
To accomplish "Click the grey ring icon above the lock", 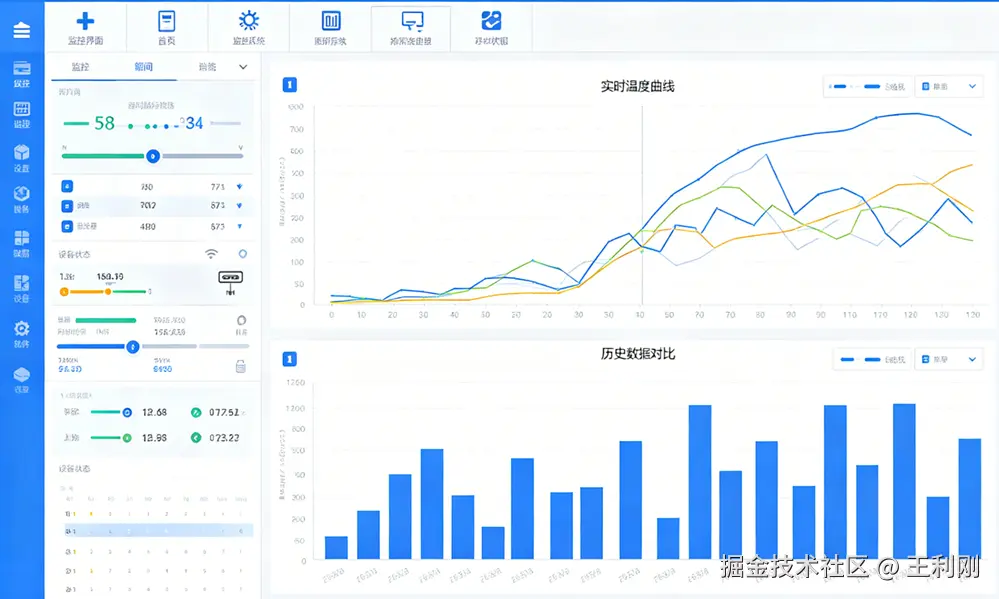I will (241, 321).
